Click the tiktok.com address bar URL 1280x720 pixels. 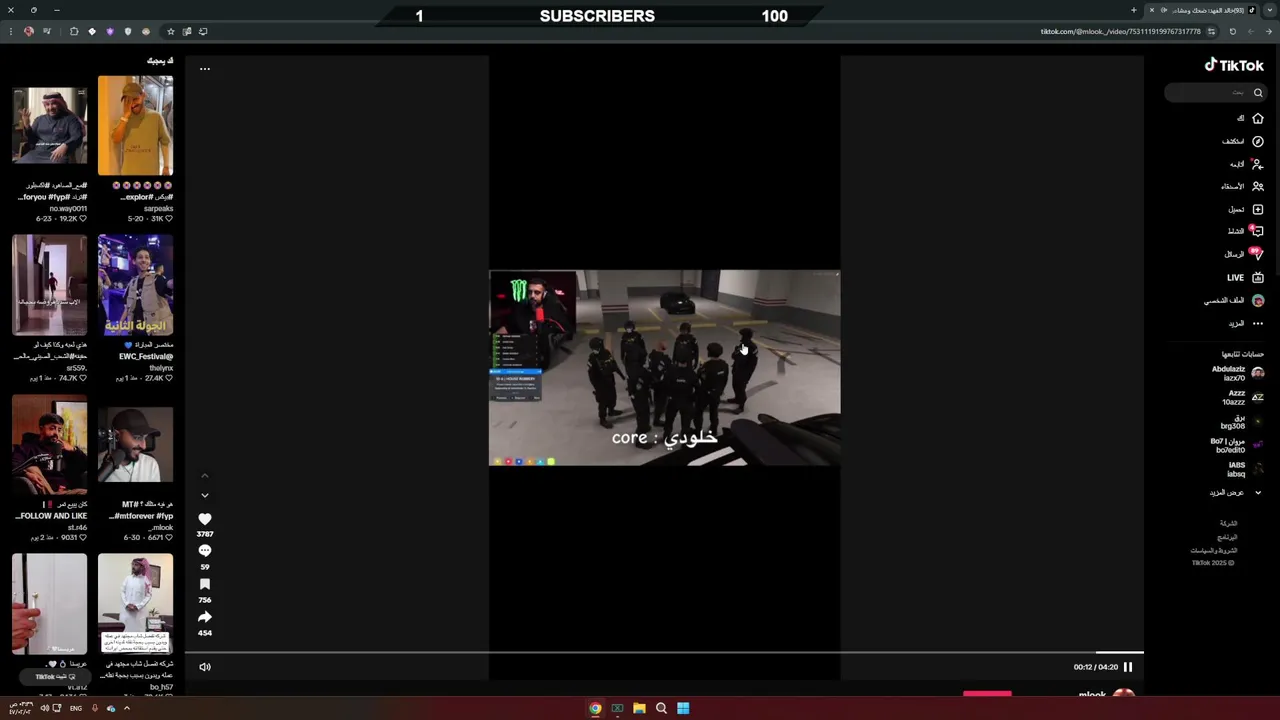point(1120,31)
